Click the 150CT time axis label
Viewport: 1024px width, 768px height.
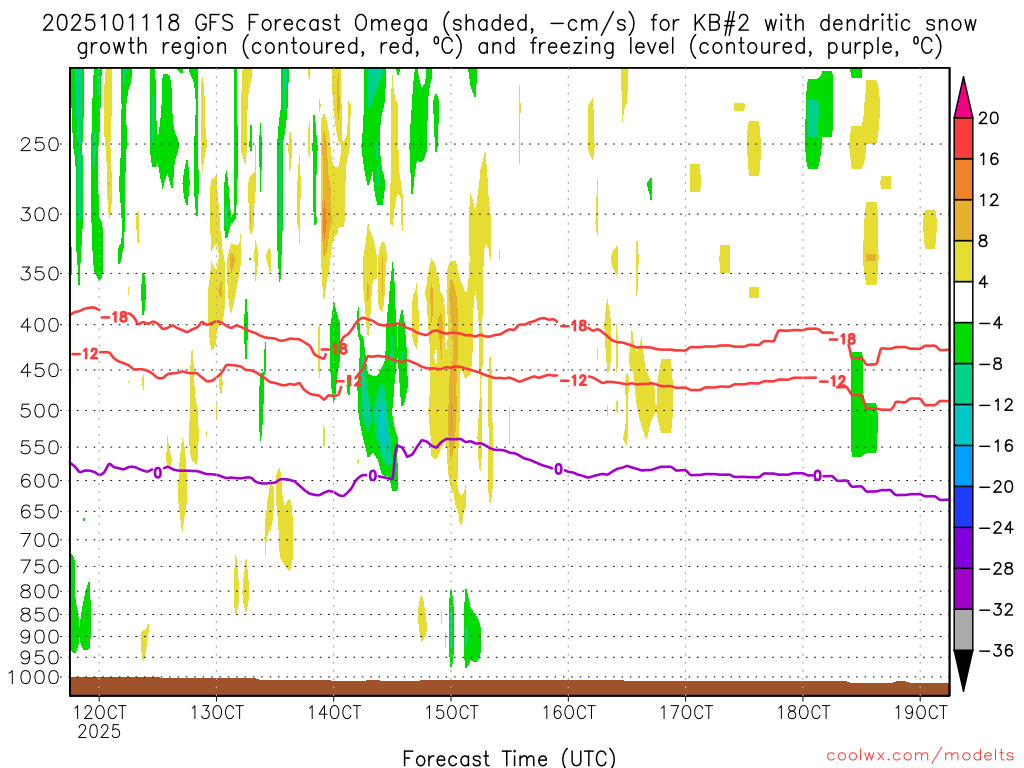click(x=451, y=712)
